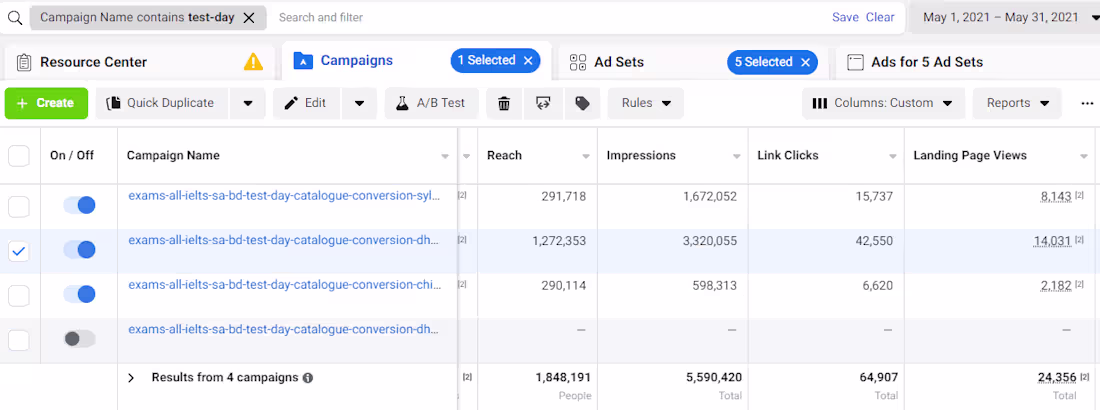Screen dimensions: 1100x410
Task: Switch to the Ad Sets tab
Action: tap(620, 62)
